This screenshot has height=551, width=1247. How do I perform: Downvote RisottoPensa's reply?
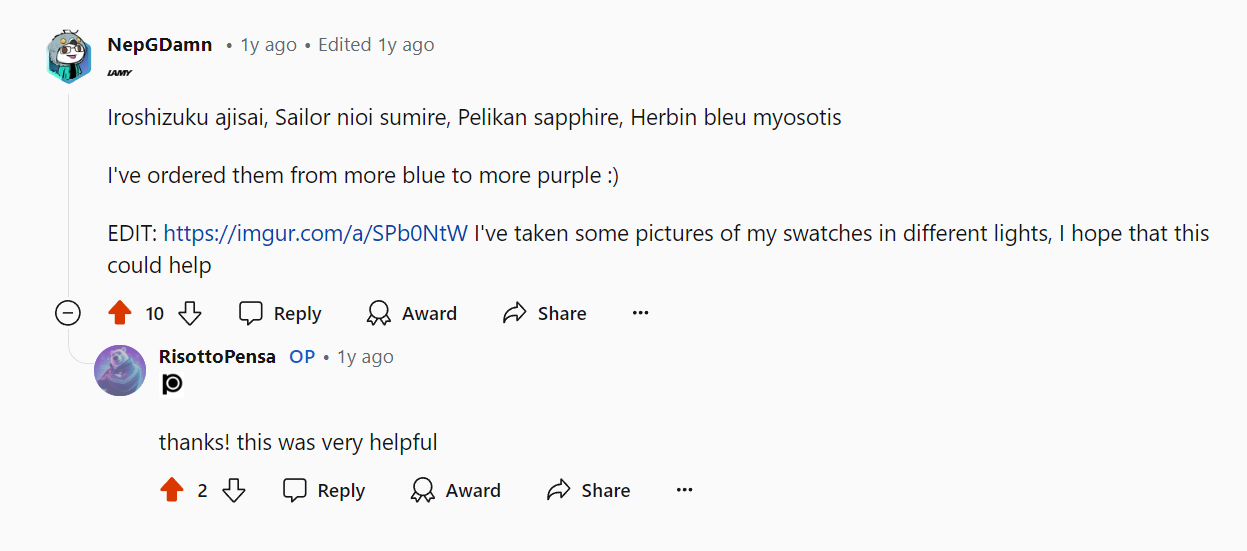point(234,491)
